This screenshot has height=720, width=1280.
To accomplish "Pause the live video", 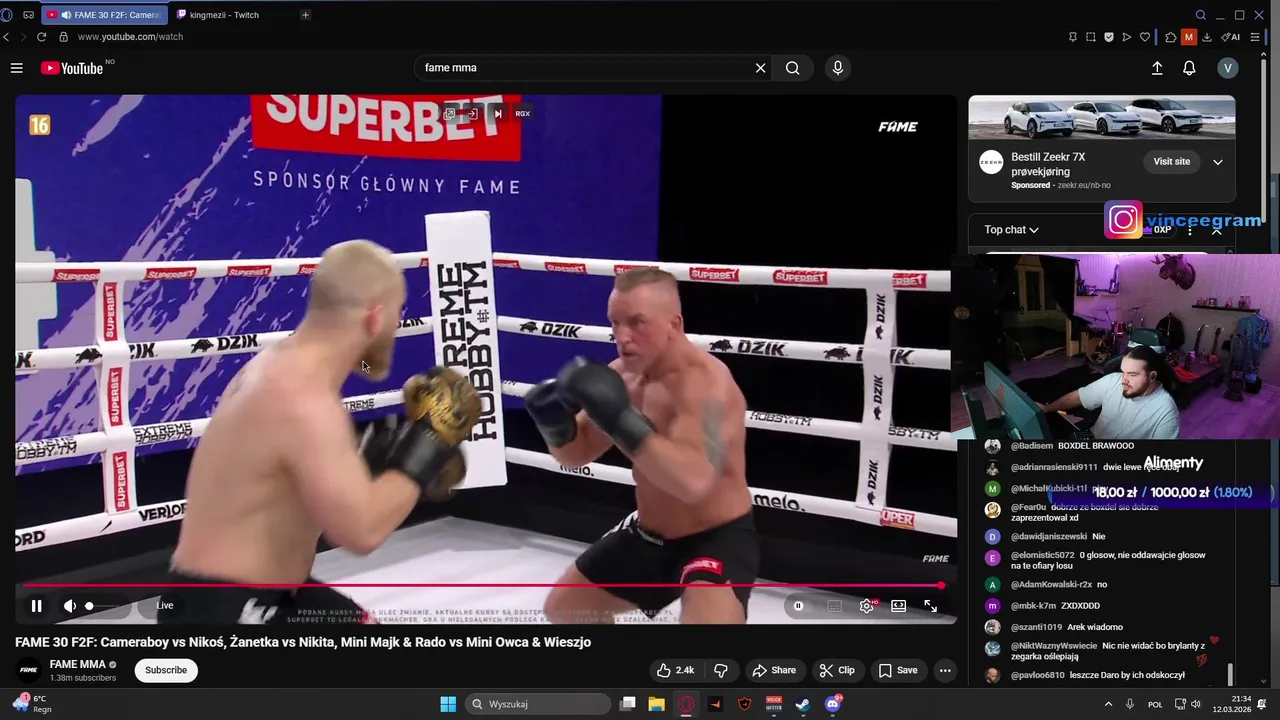I will (x=36, y=606).
